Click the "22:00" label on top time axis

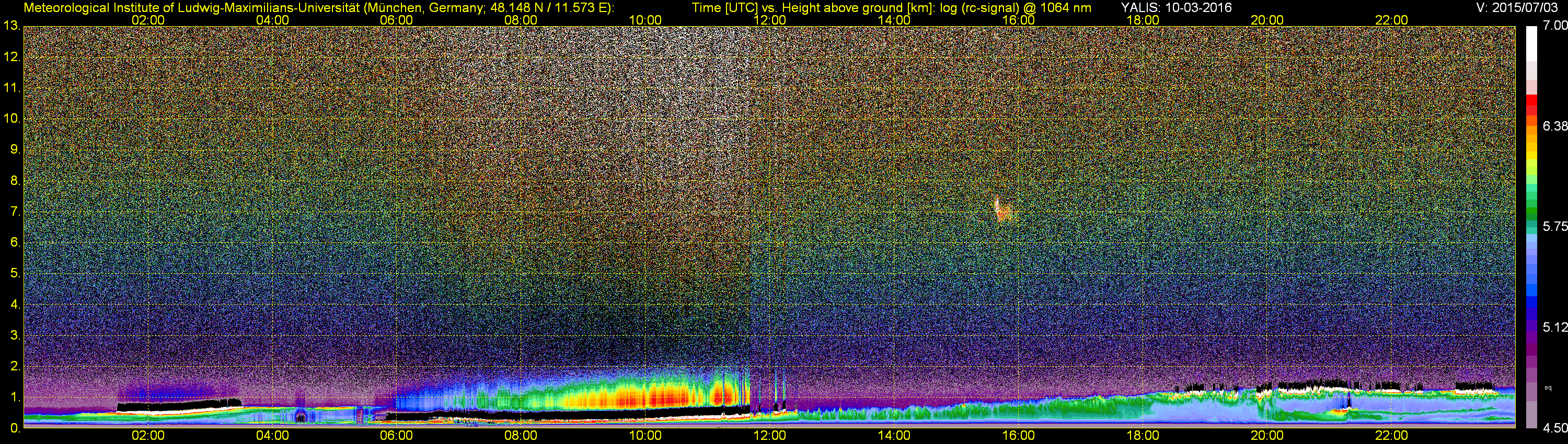pyautogui.click(x=1391, y=20)
